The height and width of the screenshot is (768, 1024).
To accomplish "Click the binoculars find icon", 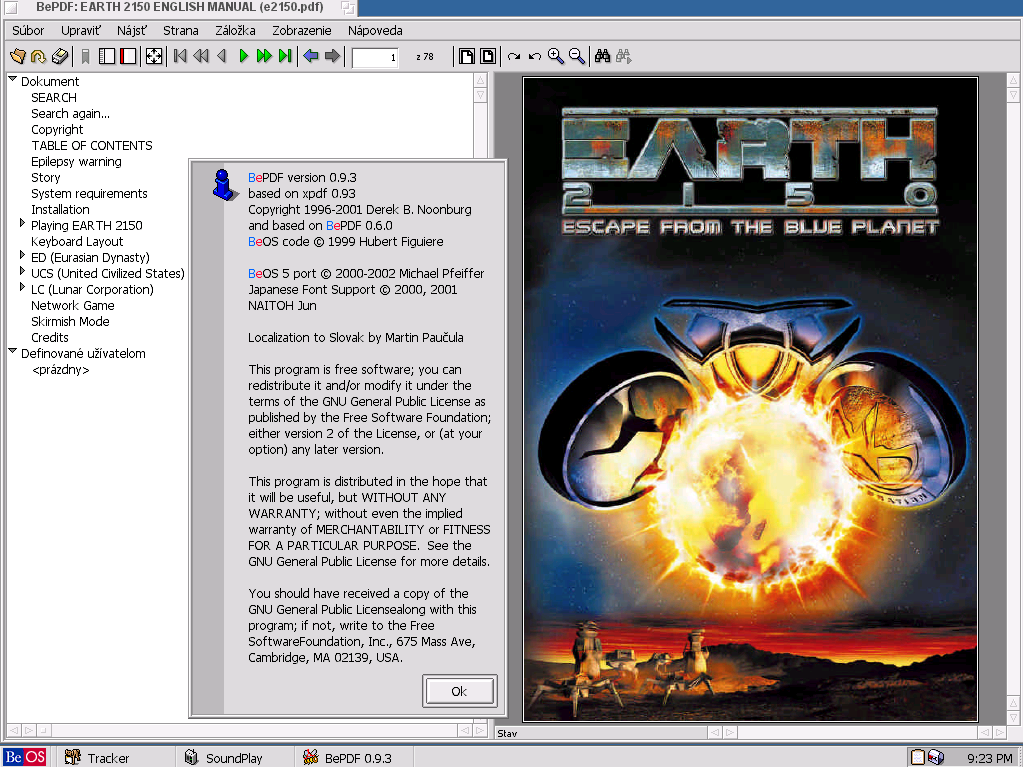I will click(602, 56).
